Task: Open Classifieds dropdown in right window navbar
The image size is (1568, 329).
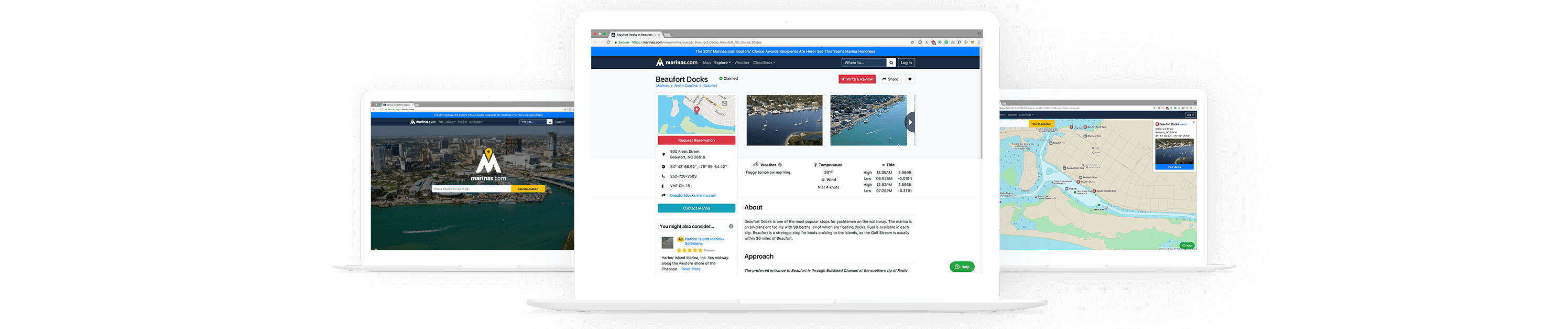Action: [x=1026, y=114]
